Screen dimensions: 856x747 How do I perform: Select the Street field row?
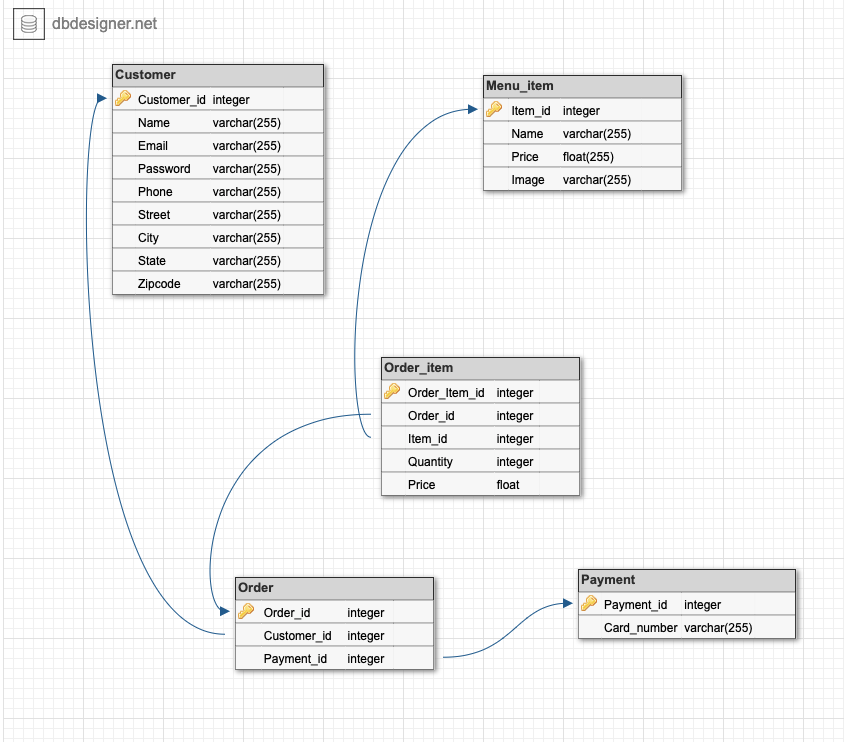pyautogui.click(x=218, y=215)
